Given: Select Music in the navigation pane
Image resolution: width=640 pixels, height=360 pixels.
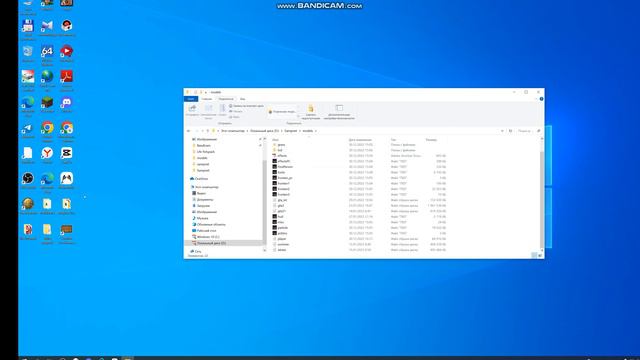Looking at the screenshot, I should tap(200, 218).
